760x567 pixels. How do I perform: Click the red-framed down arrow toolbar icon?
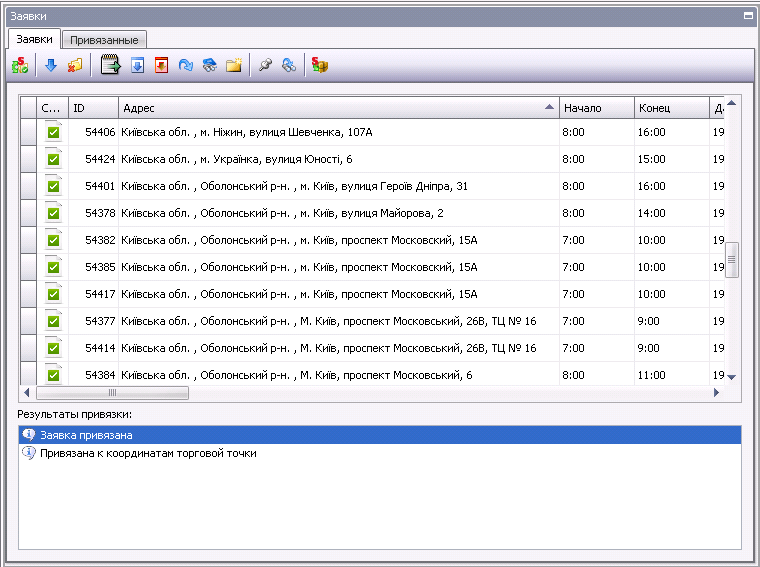(x=161, y=66)
